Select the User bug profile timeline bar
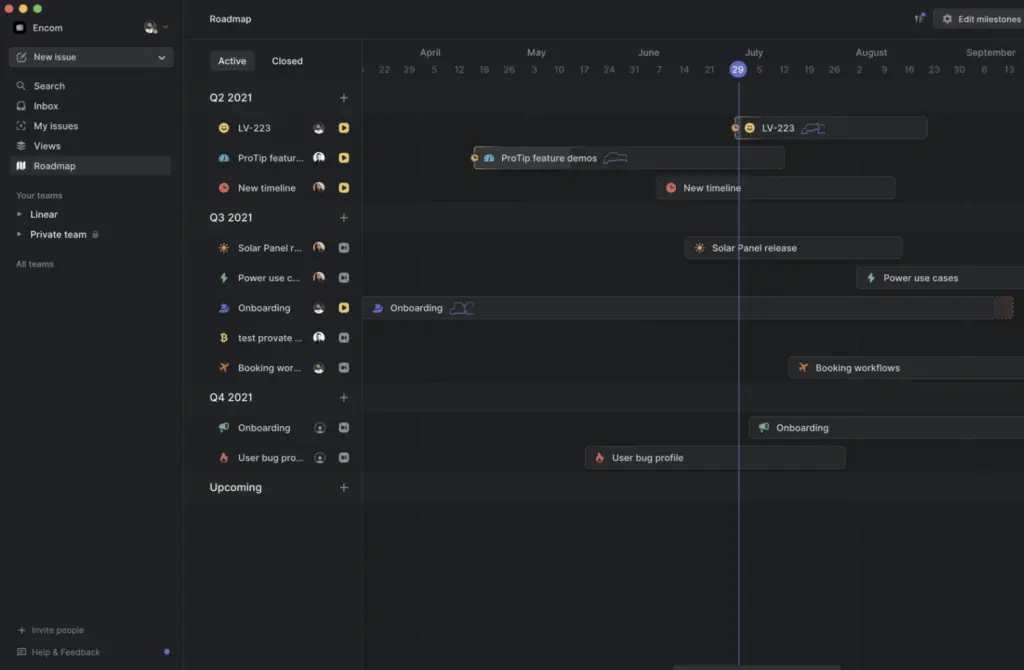This screenshot has width=1024, height=670. coord(715,458)
